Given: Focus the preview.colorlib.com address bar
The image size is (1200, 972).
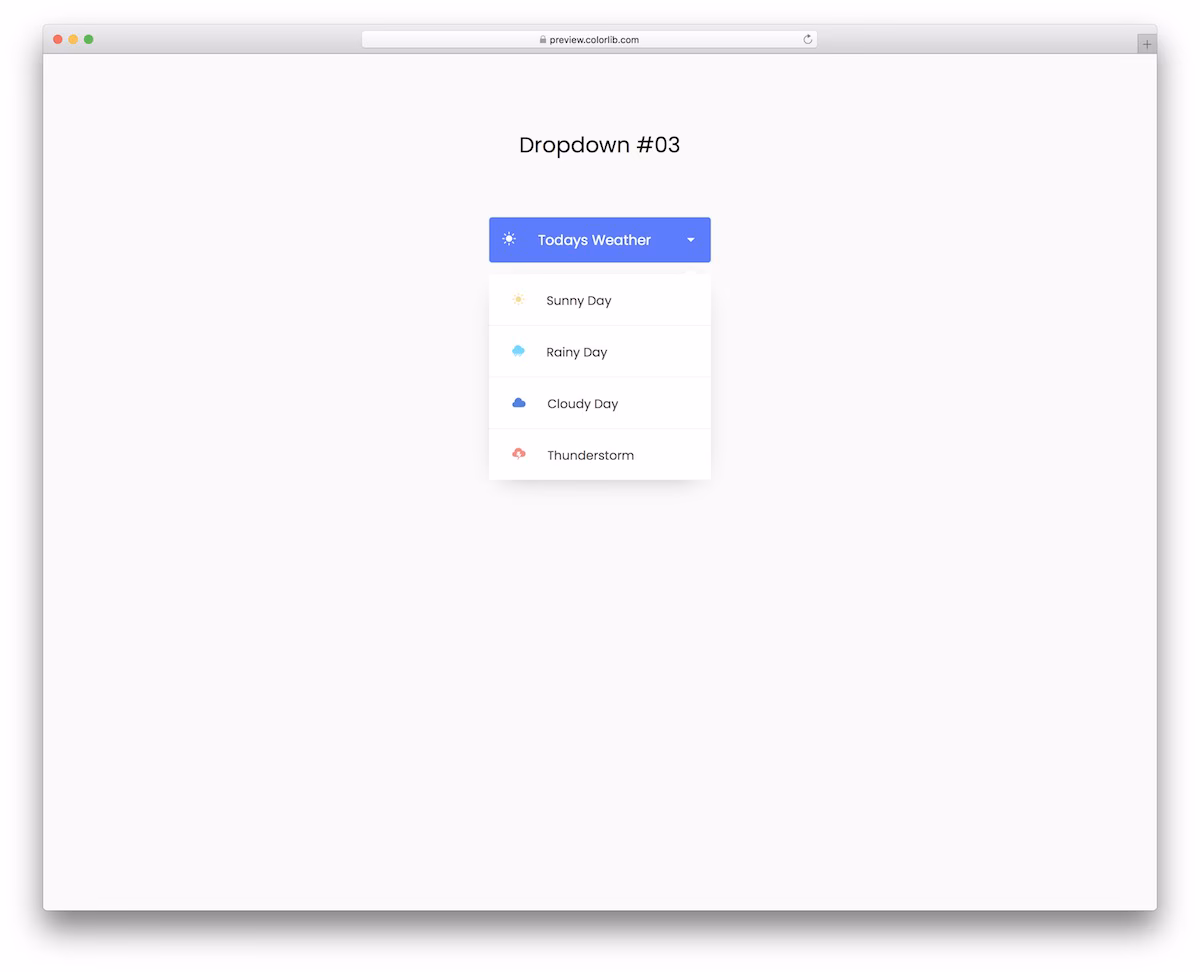Looking at the screenshot, I should (589, 40).
